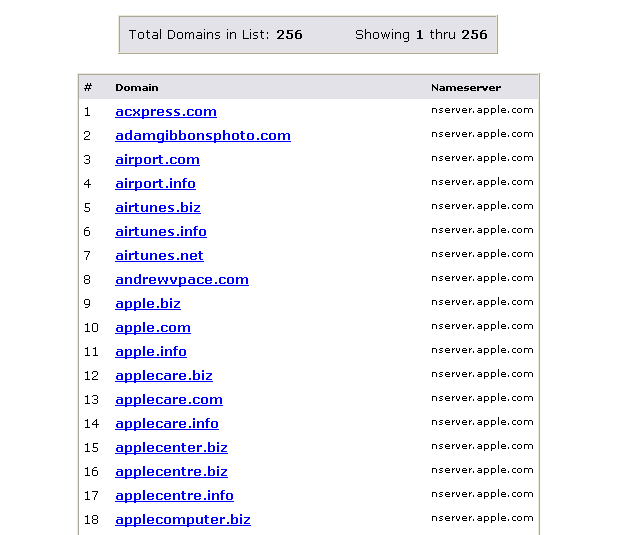This screenshot has width=623, height=535.
Task: Open airtunes.net domain link
Action: pos(159,256)
